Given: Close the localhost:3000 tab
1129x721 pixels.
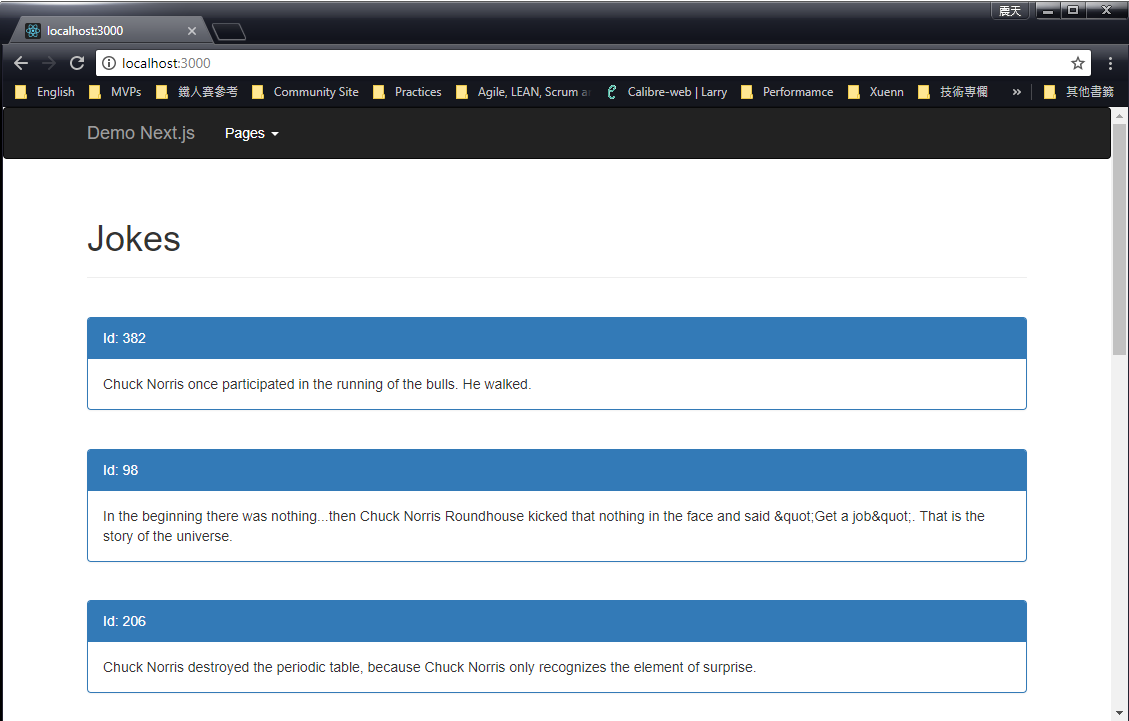Looking at the screenshot, I should [x=192, y=31].
